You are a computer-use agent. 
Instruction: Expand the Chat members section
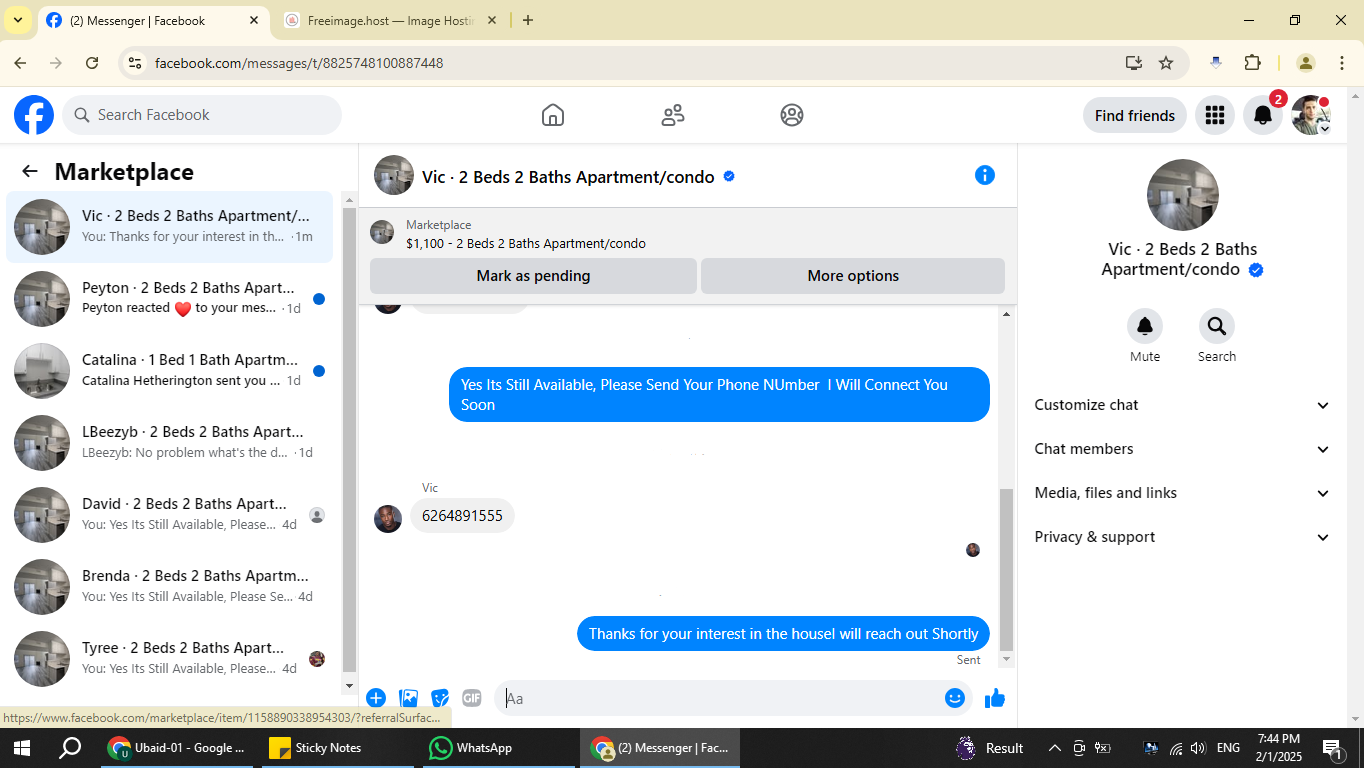[x=1183, y=449]
